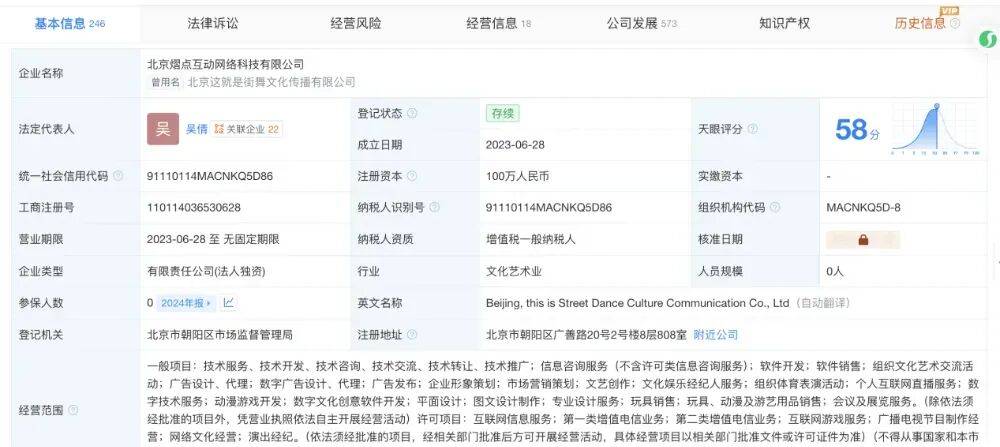Click the help icon beside 历史信息

coord(955,24)
